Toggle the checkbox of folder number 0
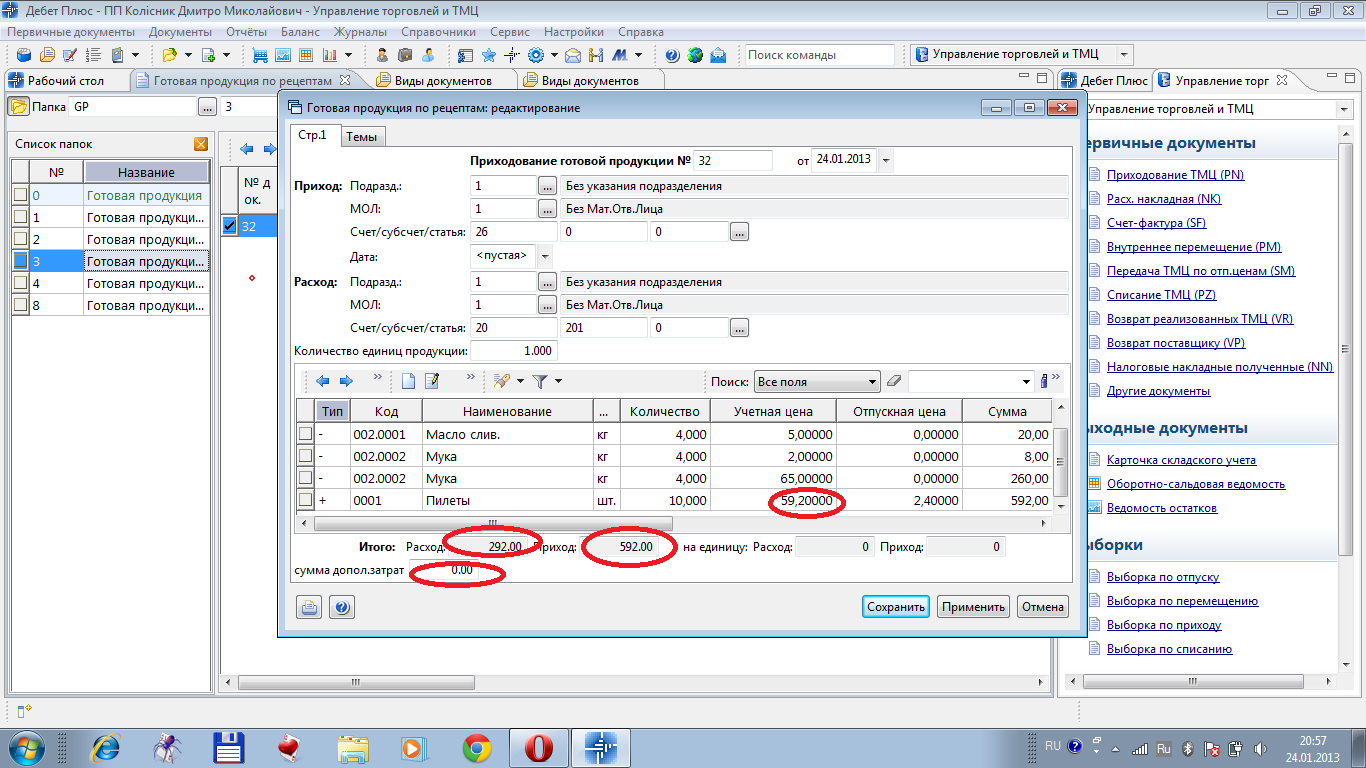 (20, 196)
